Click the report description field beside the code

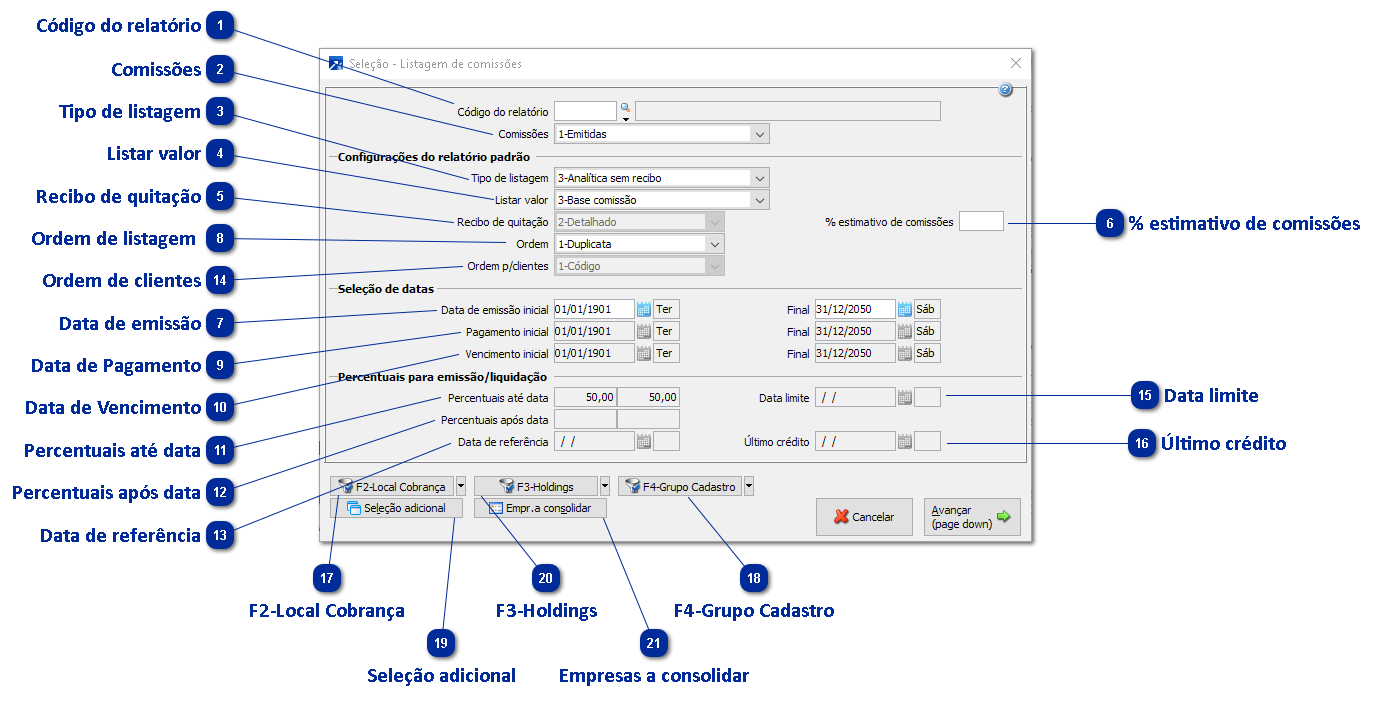(x=788, y=111)
